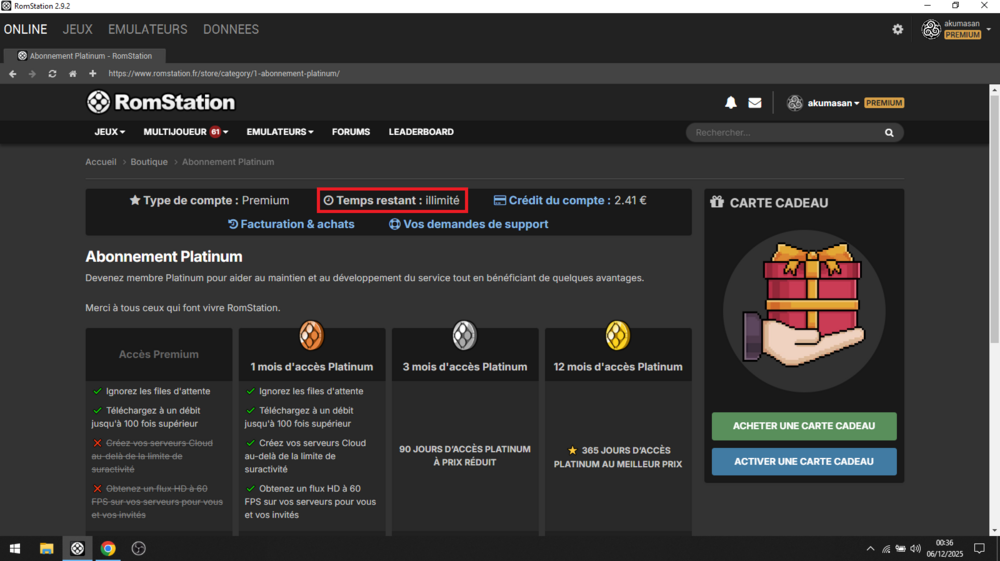Click ACTIVER UNE CARTE CADEAU button
Screen dimensions: 1000x561
point(804,462)
